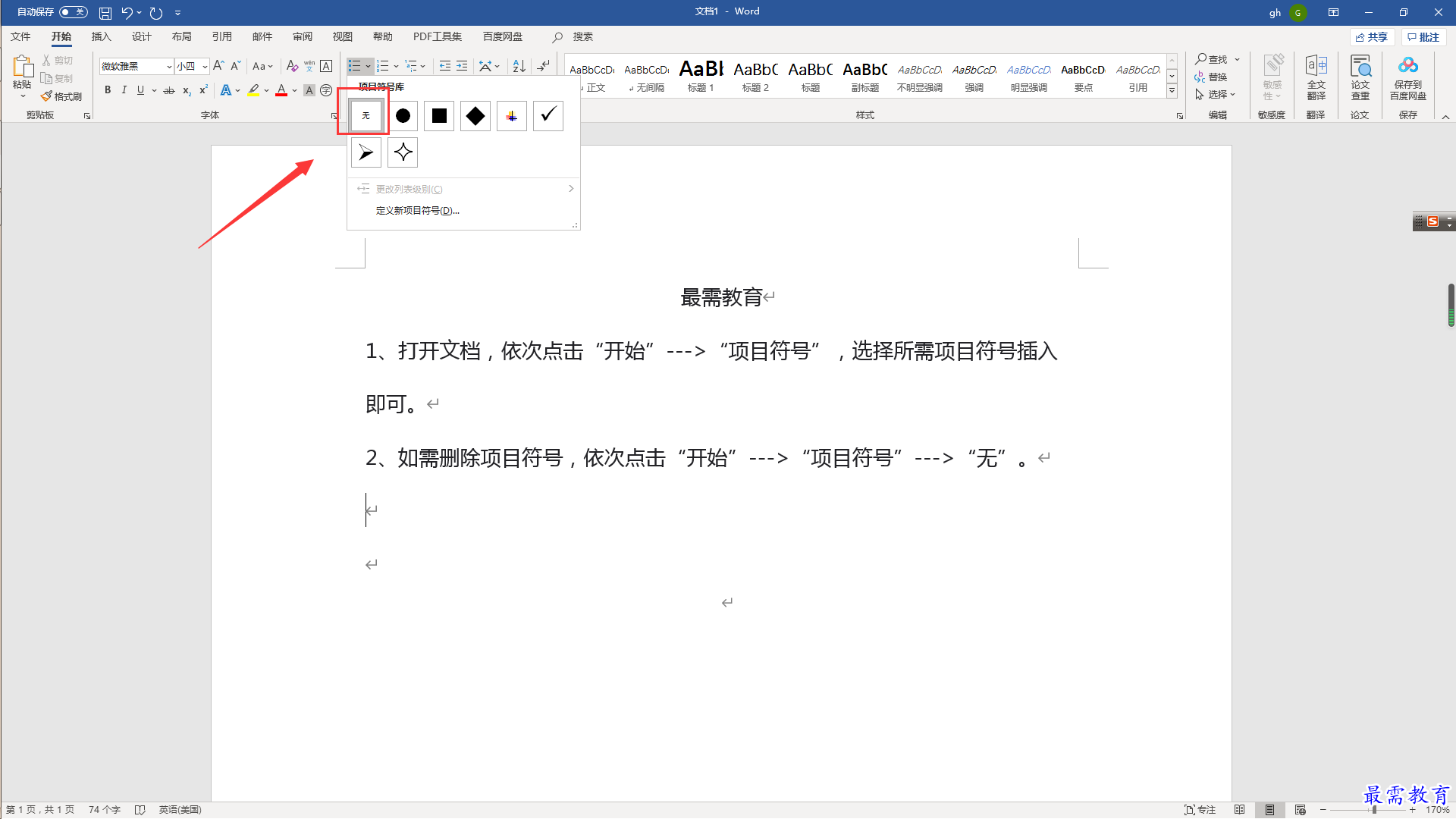Click the Full Text Translation (全文翻译) icon

point(1316,77)
